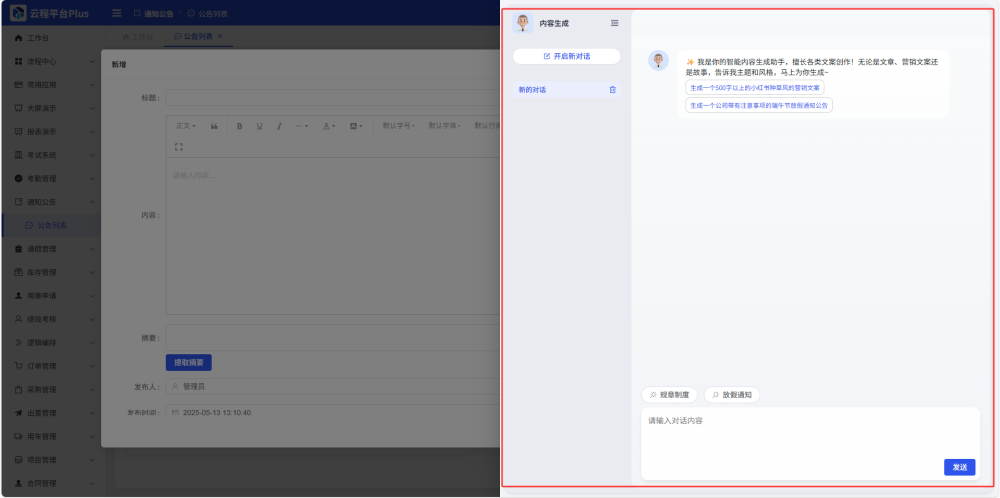Click the 标题 input field

(x=333, y=98)
